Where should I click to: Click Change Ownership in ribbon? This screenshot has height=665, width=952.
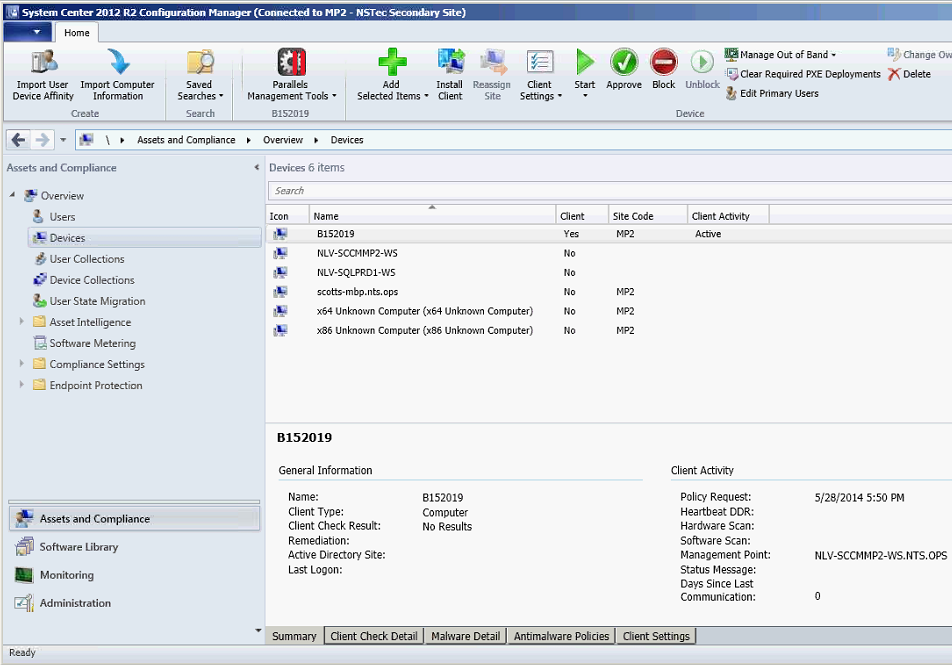pos(919,55)
